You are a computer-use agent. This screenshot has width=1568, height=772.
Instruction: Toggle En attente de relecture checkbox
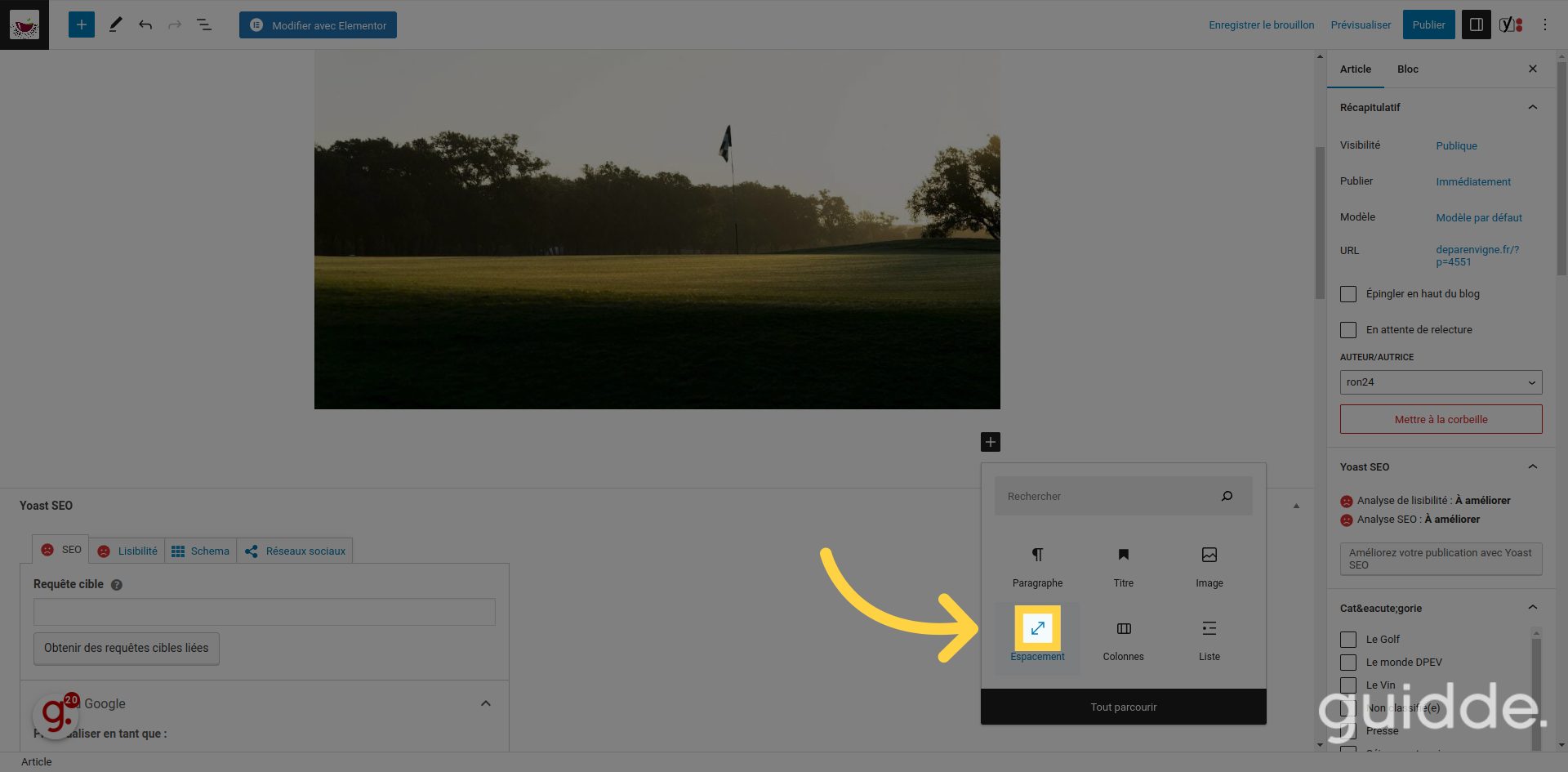tap(1348, 330)
